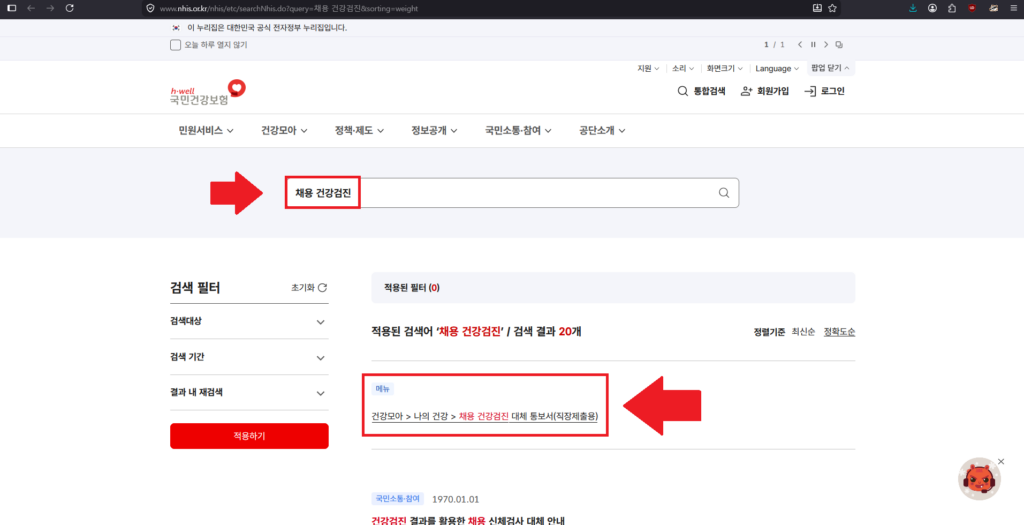Open the 국민소통·참여 menu
Viewport: 1024px width, 525px height.
(x=519, y=131)
